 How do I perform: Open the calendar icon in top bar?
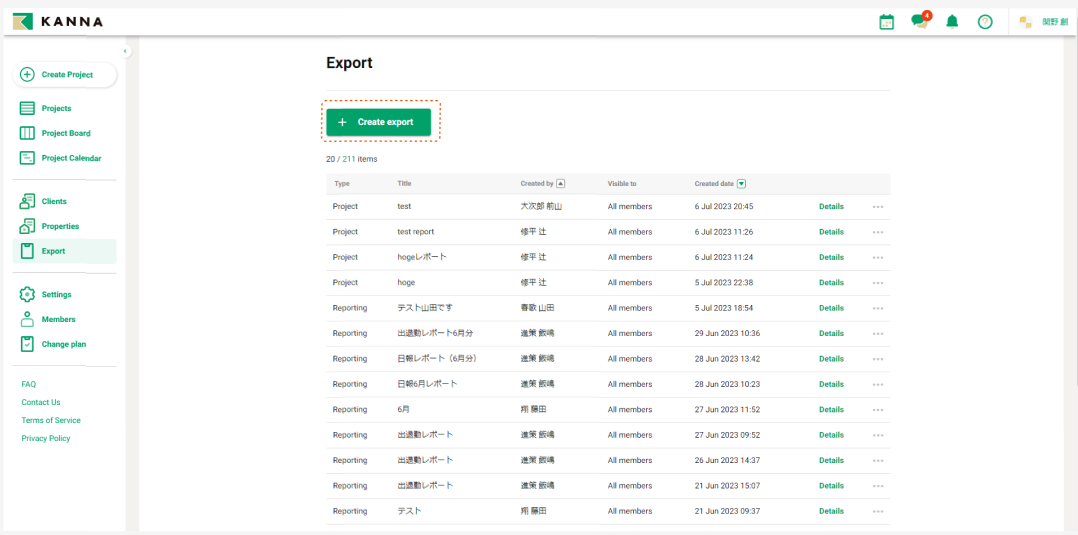886,22
